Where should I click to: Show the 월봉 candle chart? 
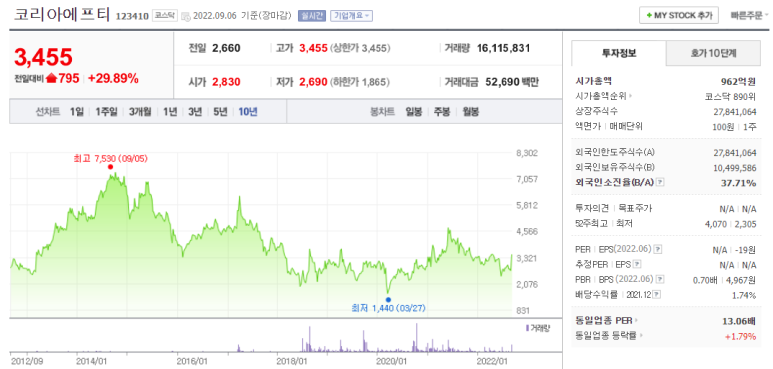[x=471, y=112]
